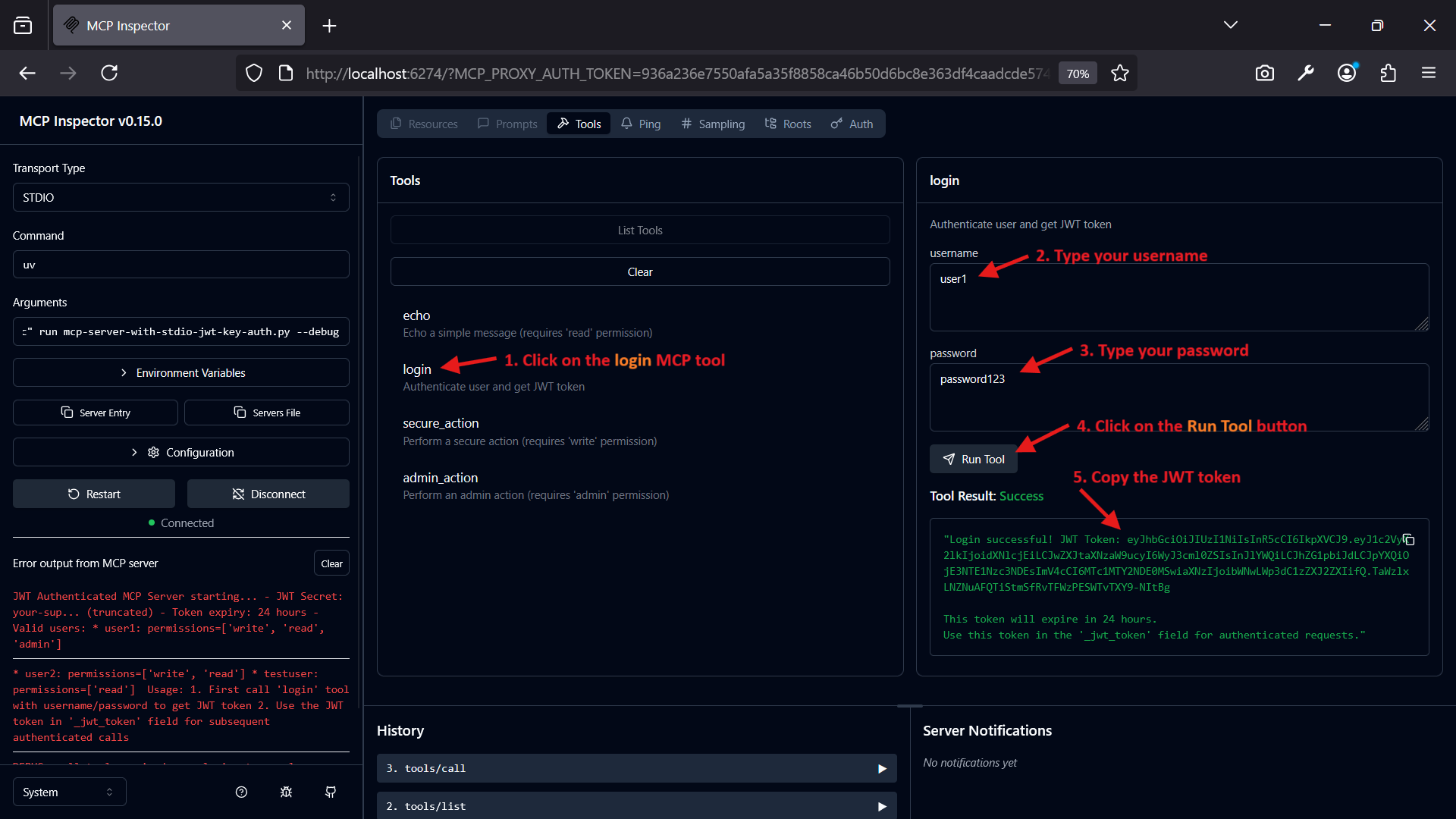Expand history entry 3. tools/call
This screenshot has width=1456, height=819.
point(637,768)
